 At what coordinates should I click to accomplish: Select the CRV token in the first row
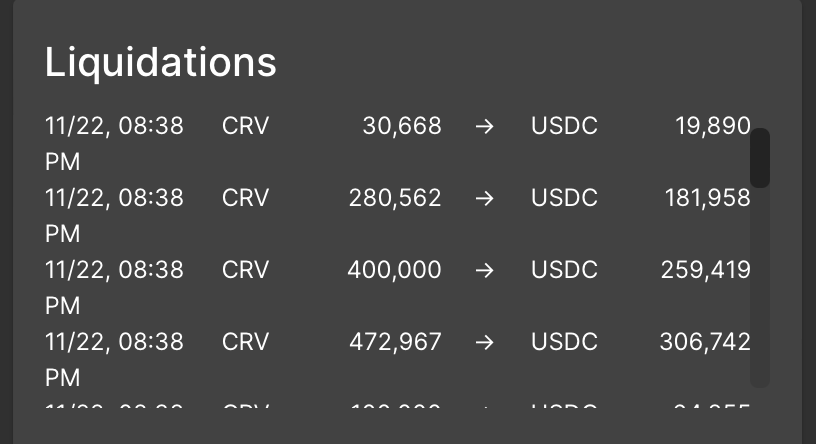[x=245, y=126]
